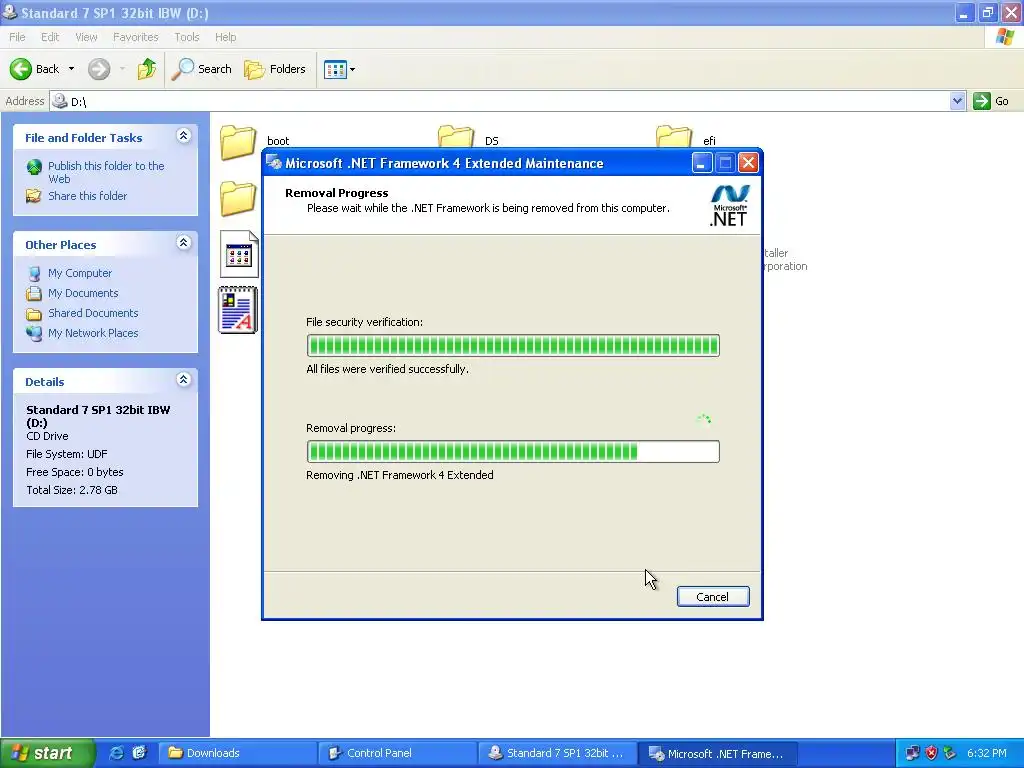Click the Cancel button in removal dialog
The width and height of the screenshot is (1024, 768).
point(712,596)
